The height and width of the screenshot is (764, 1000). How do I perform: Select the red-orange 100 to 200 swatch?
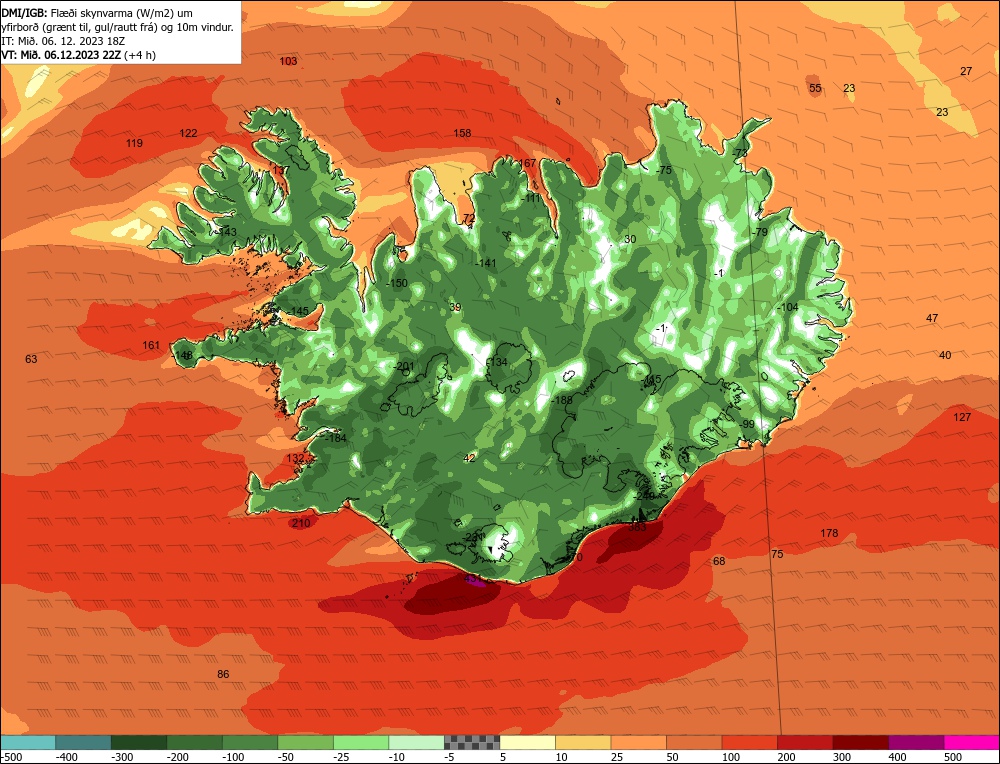pos(750,742)
